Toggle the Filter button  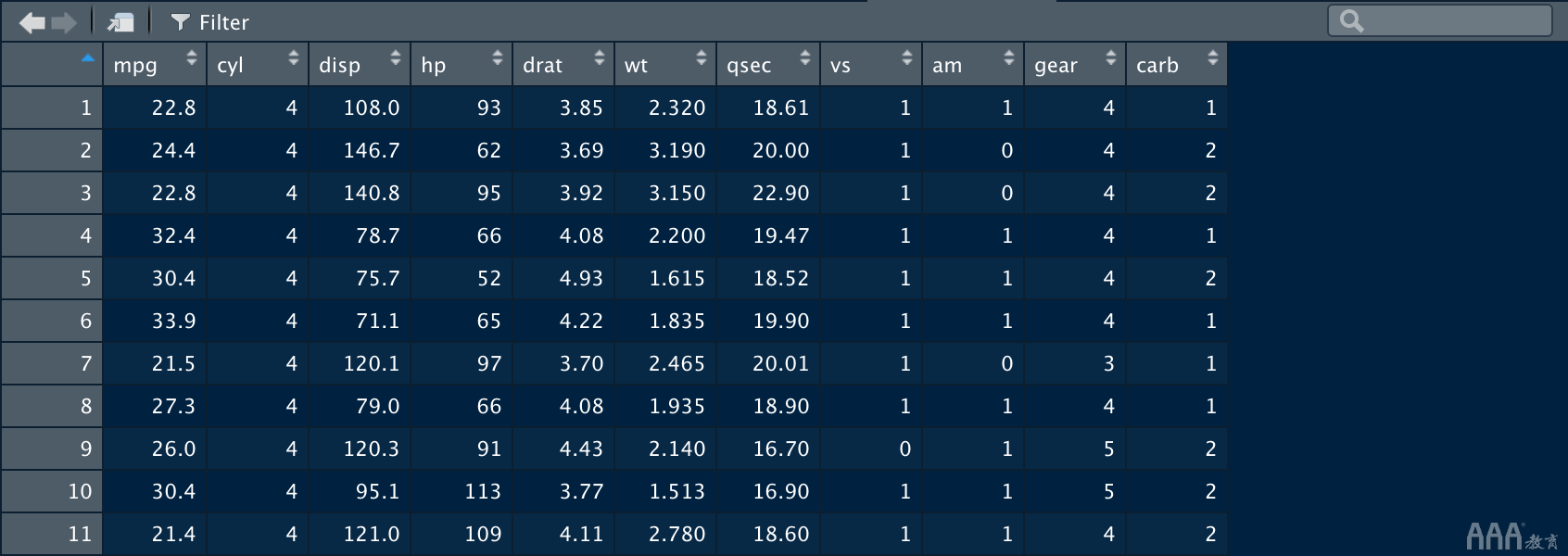pos(210,22)
